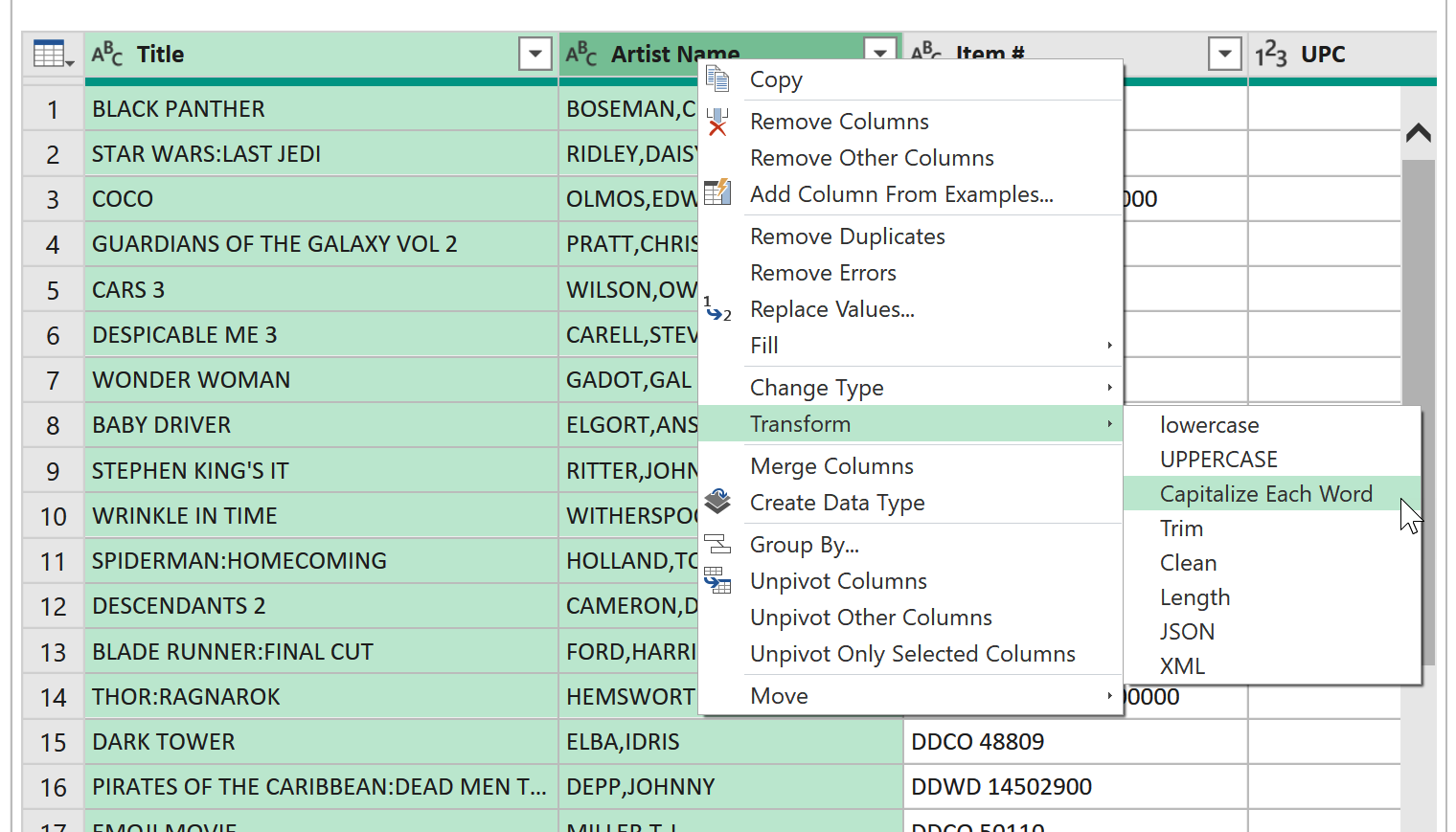Screen dimensions: 1456x832
Task: Choose Trim from the Transform submenu
Action: pyautogui.click(x=1272, y=528)
